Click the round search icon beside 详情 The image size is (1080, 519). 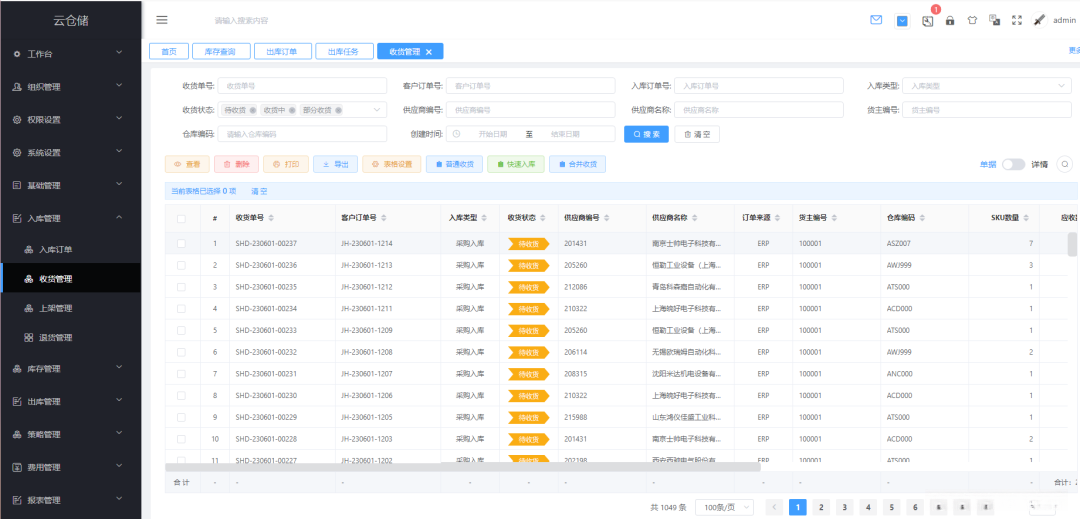(x=1065, y=164)
